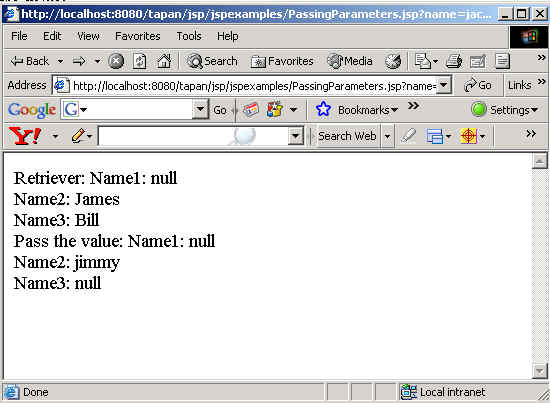Open the History icon in toolbar
The image size is (550, 403).
pyautogui.click(x=393, y=61)
